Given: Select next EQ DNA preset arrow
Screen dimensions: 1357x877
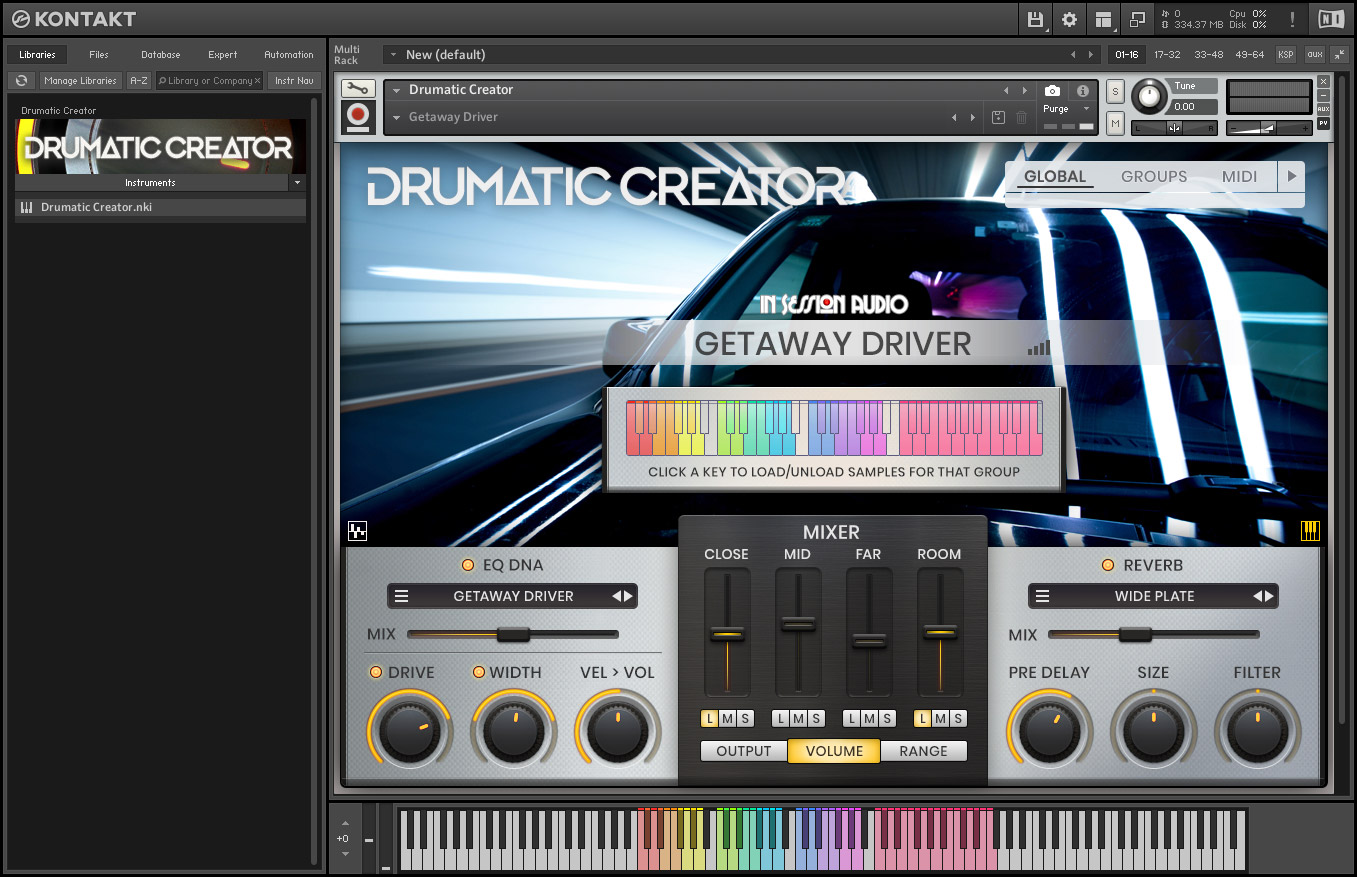Looking at the screenshot, I should point(628,596).
